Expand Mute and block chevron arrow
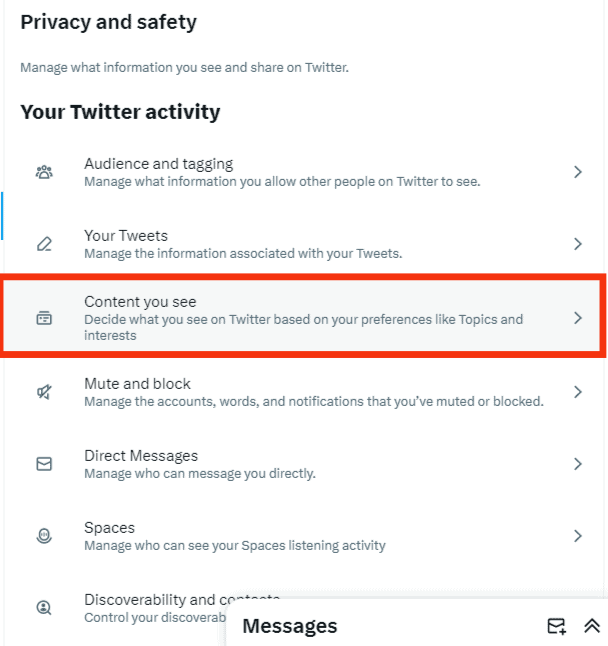608x646 pixels. pos(577,392)
